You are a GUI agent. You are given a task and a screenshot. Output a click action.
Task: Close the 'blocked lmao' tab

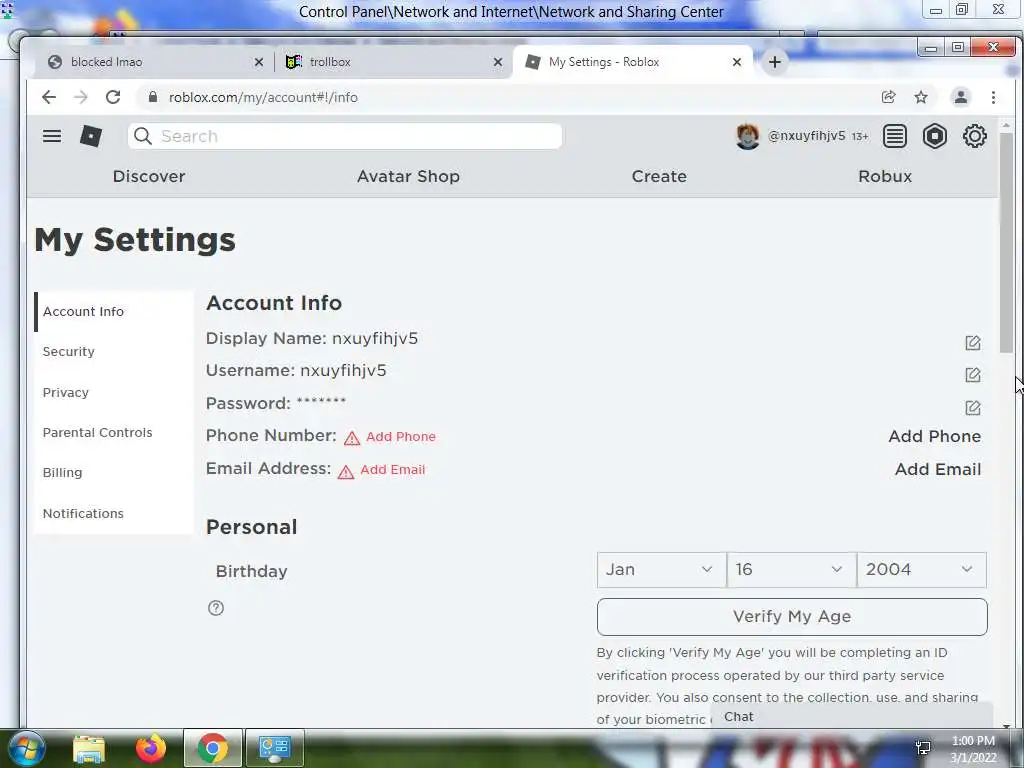[x=259, y=62]
